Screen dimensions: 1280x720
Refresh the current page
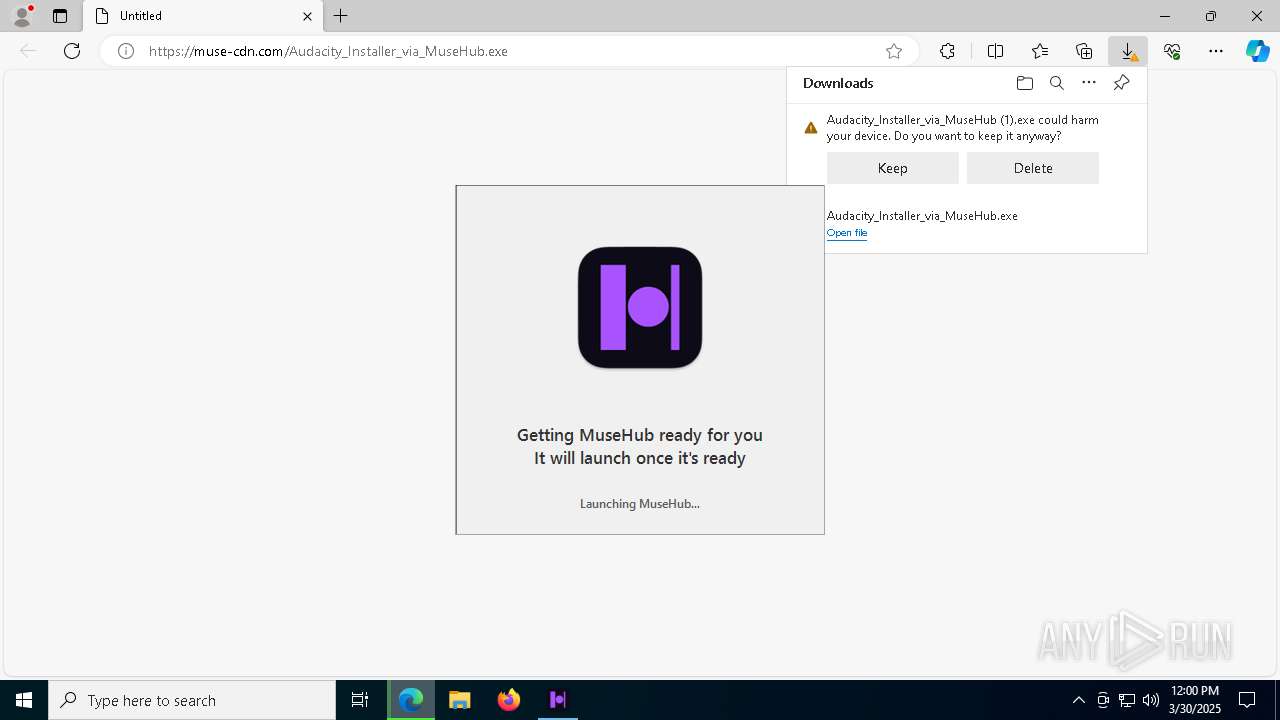tap(72, 51)
